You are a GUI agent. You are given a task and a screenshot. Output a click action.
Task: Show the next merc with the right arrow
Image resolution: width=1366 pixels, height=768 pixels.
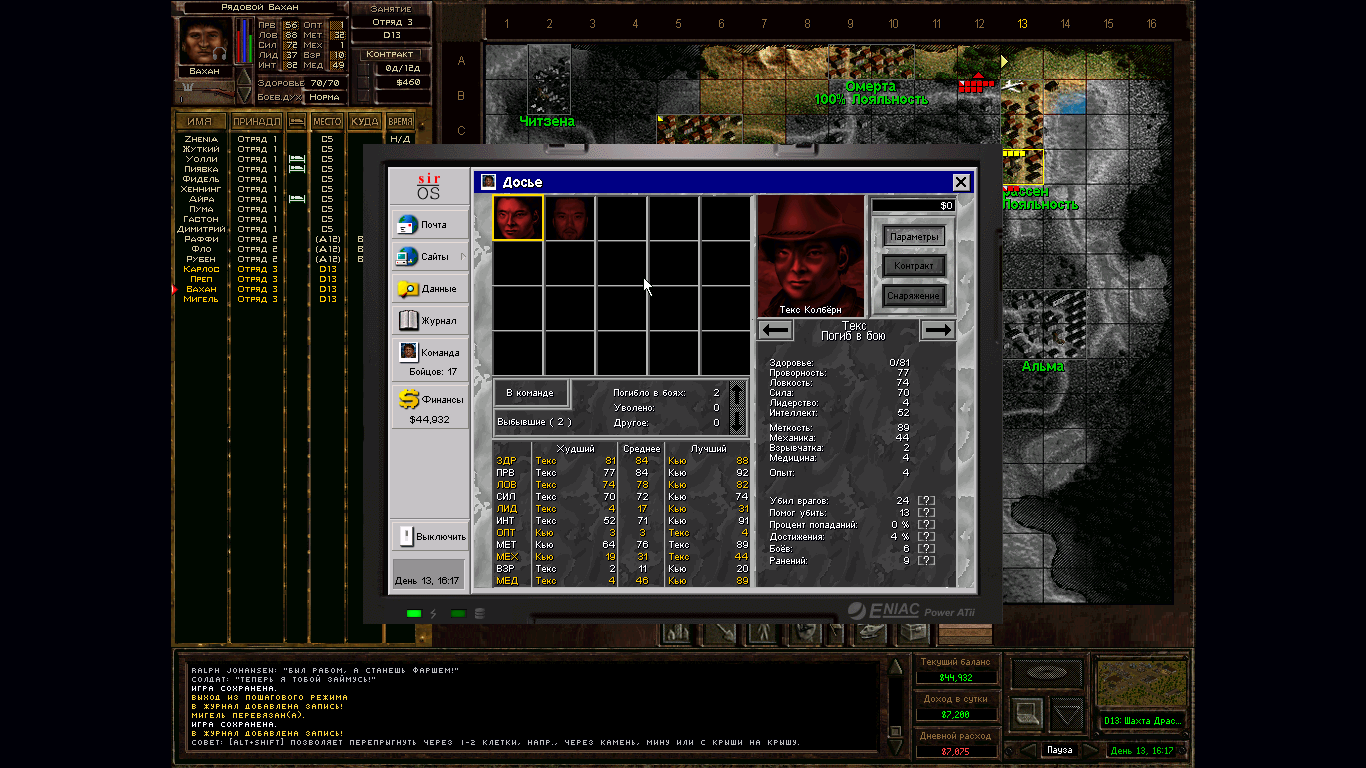[938, 330]
